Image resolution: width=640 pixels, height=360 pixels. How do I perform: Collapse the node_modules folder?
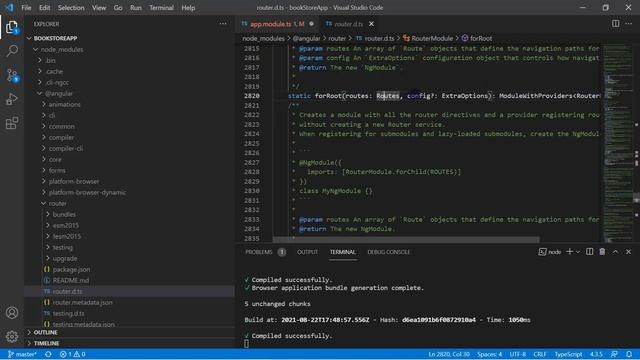point(129,49)
